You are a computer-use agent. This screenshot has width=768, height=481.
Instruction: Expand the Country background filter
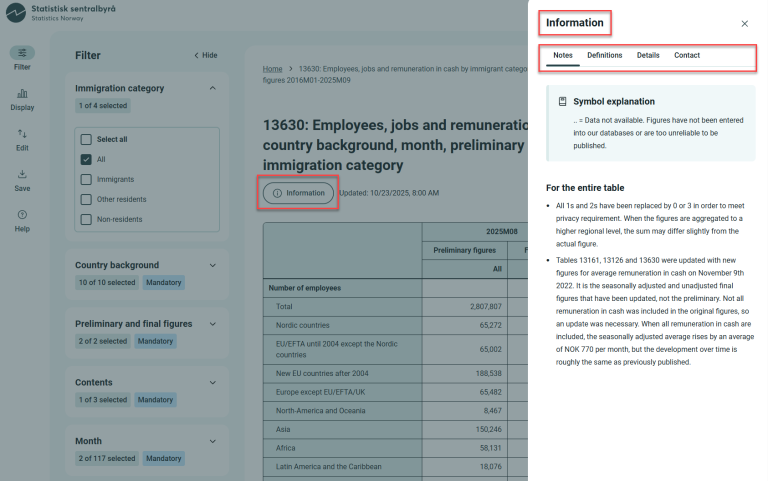point(212,265)
